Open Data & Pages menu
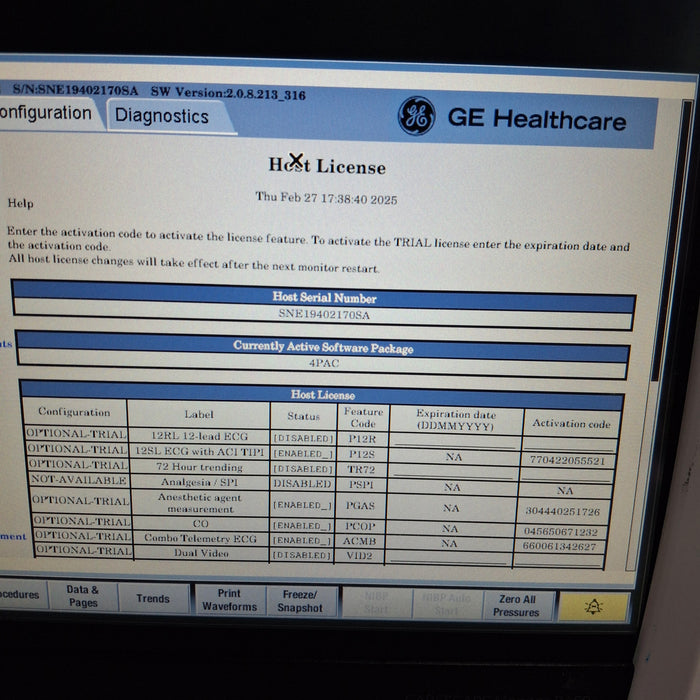Screen dimensions: 700x700 point(83,596)
